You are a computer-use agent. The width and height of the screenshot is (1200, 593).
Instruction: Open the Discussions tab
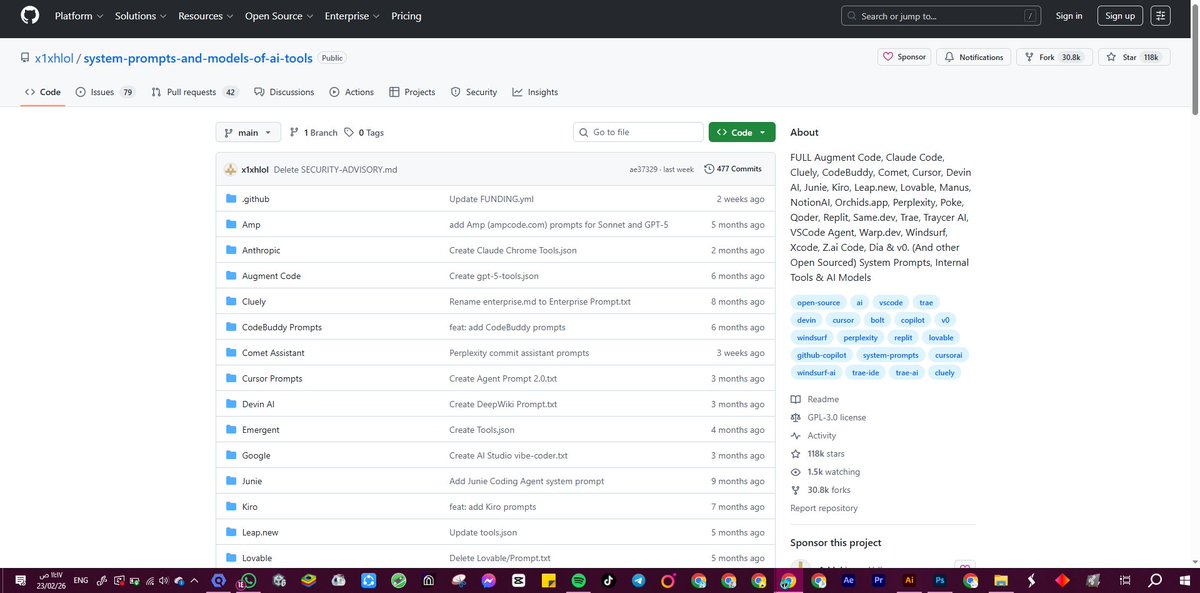[x=284, y=92]
